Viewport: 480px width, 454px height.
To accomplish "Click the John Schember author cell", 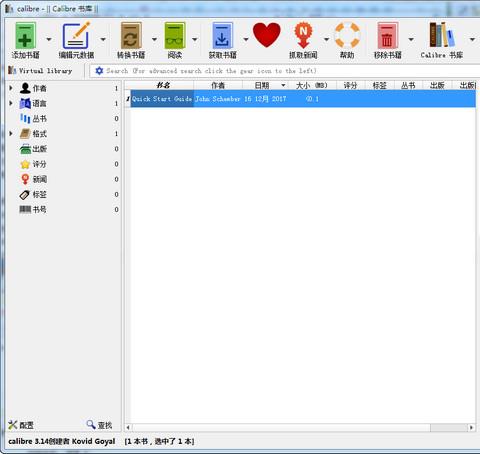I will [x=218, y=99].
